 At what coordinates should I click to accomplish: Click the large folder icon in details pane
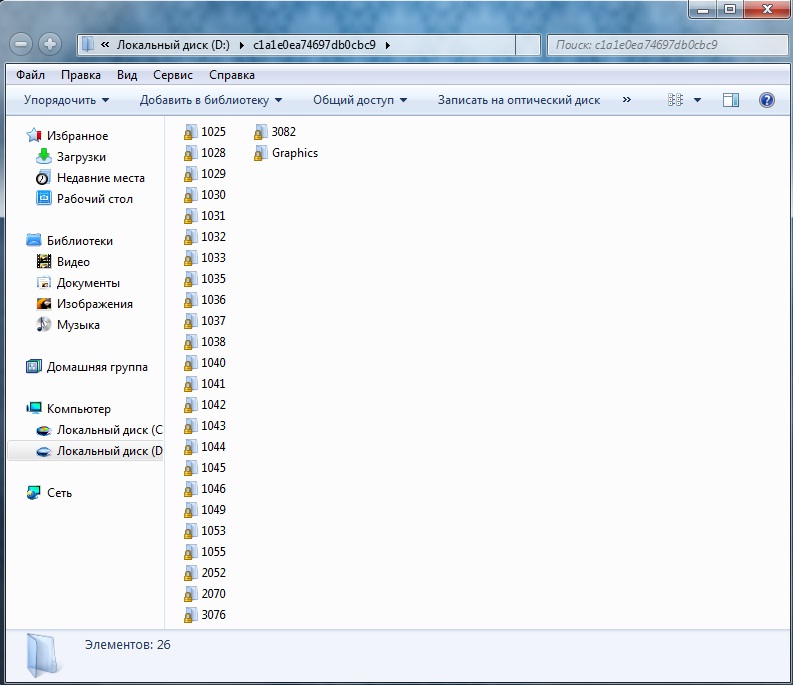click(x=43, y=655)
